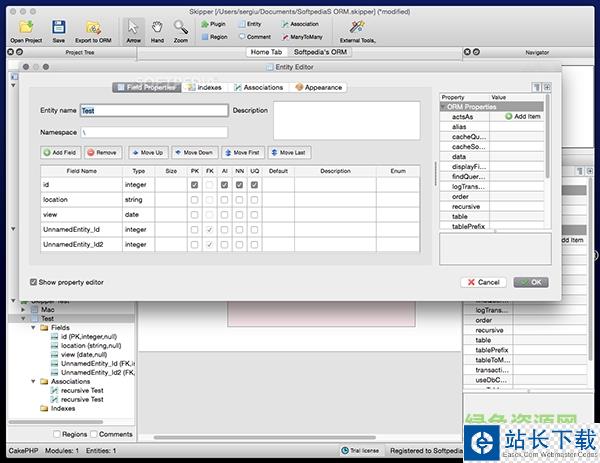The image size is (600, 463).
Task: Collapse the ORM Properties group
Action: [444, 106]
